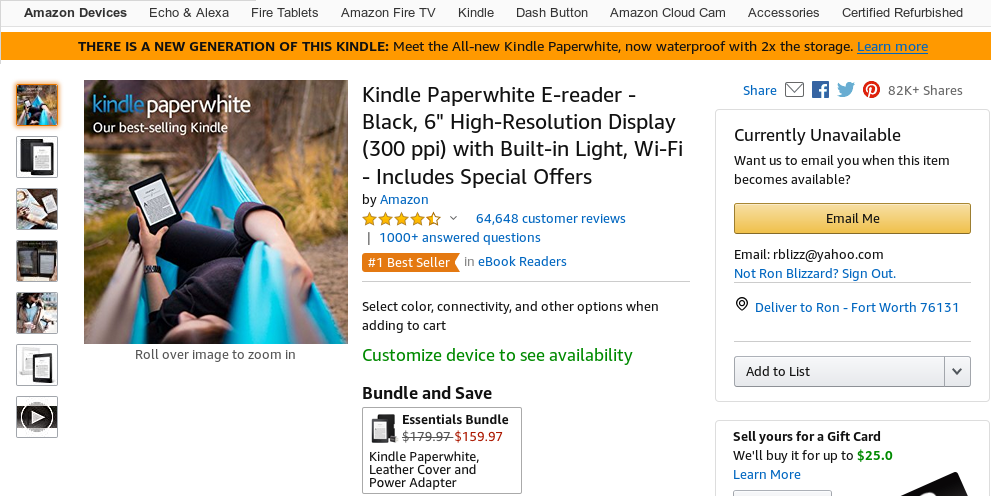Choose the Essentials Bundle option
The height and width of the screenshot is (496, 991).
tap(441, 450)
